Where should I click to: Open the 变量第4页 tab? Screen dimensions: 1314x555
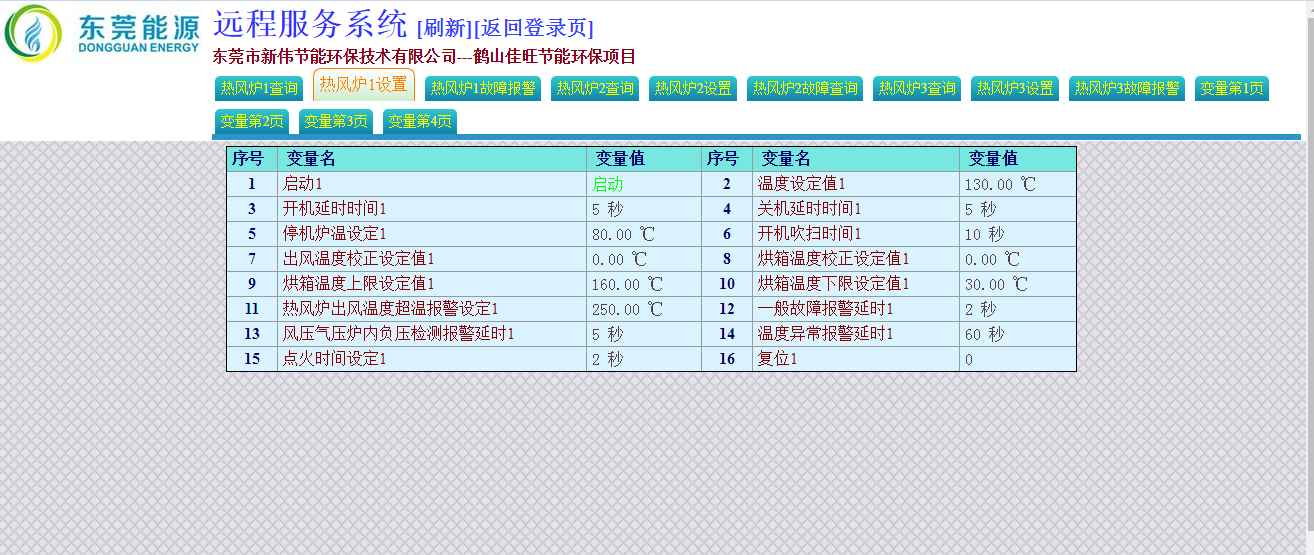tap(420, 122)
